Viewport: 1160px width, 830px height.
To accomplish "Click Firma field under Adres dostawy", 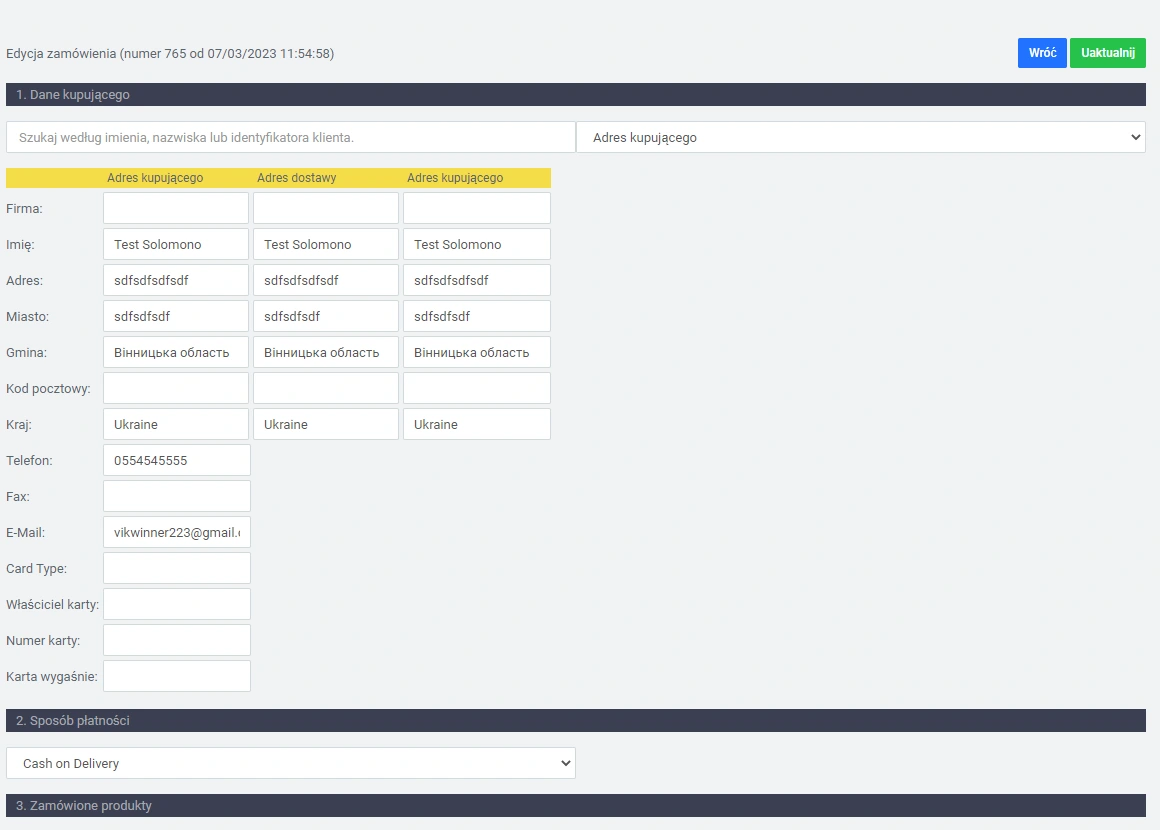I will pyautogui.click(x=325, y=208).
